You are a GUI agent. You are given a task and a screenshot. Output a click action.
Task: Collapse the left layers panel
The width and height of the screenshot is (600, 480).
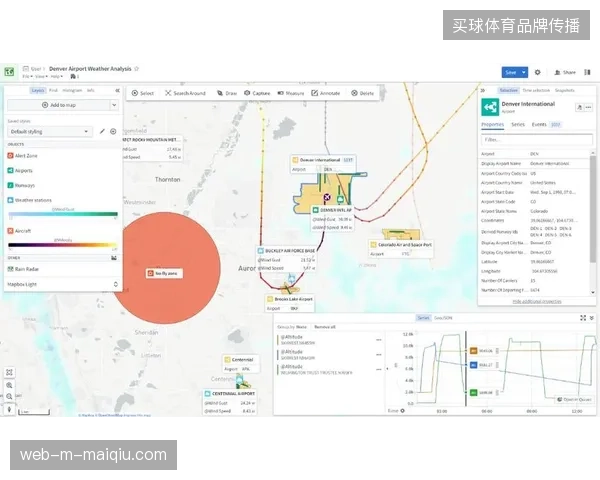pos(117,90)
